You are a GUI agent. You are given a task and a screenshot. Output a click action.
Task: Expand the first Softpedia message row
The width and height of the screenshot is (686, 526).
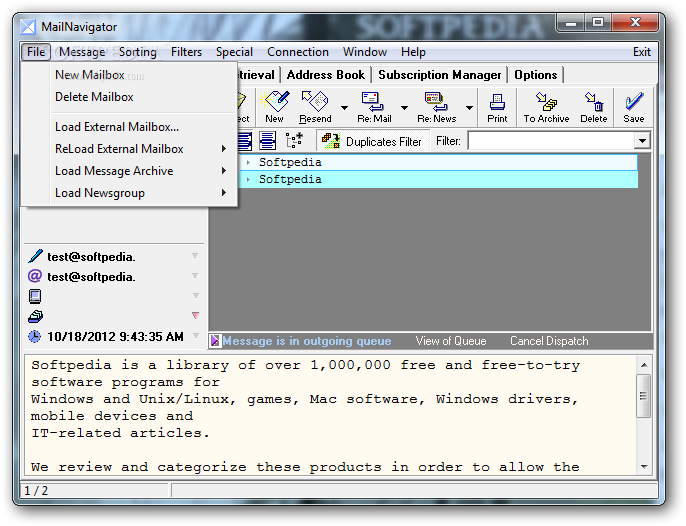248,162
